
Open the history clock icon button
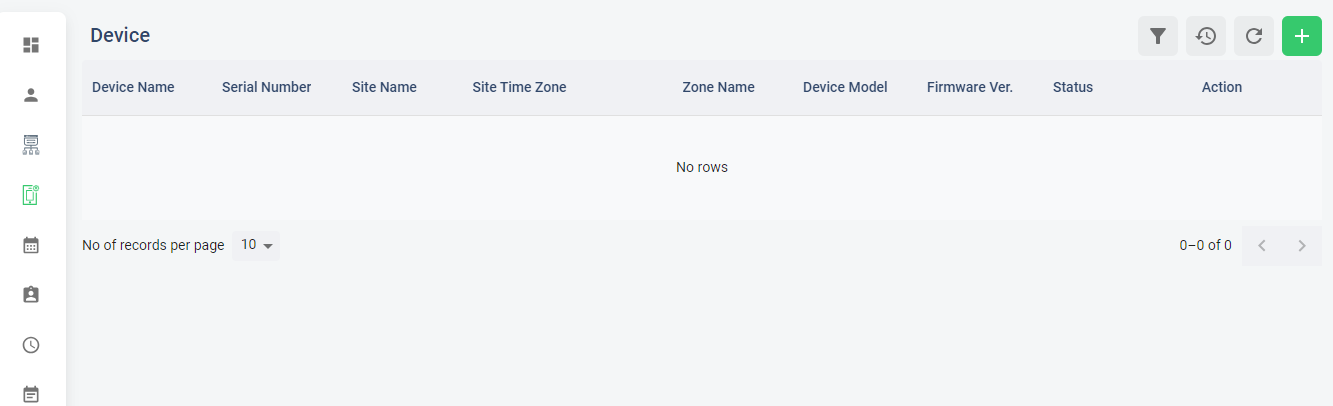coord(1206,36)
